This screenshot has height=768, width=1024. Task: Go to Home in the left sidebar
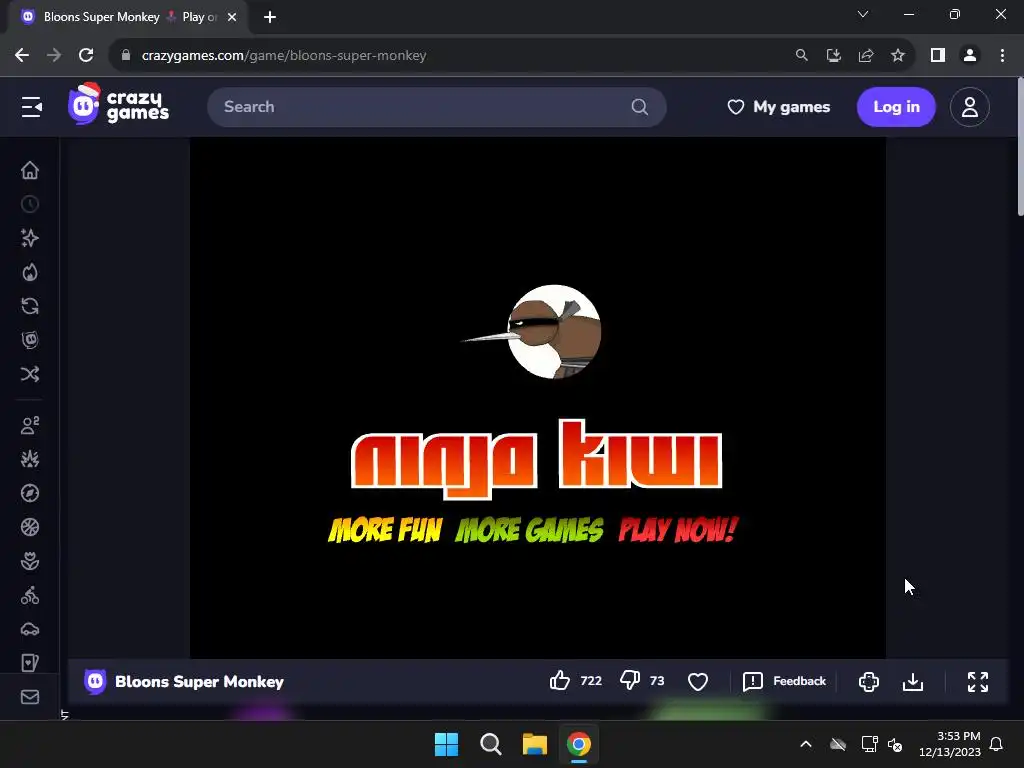point(30,170)
